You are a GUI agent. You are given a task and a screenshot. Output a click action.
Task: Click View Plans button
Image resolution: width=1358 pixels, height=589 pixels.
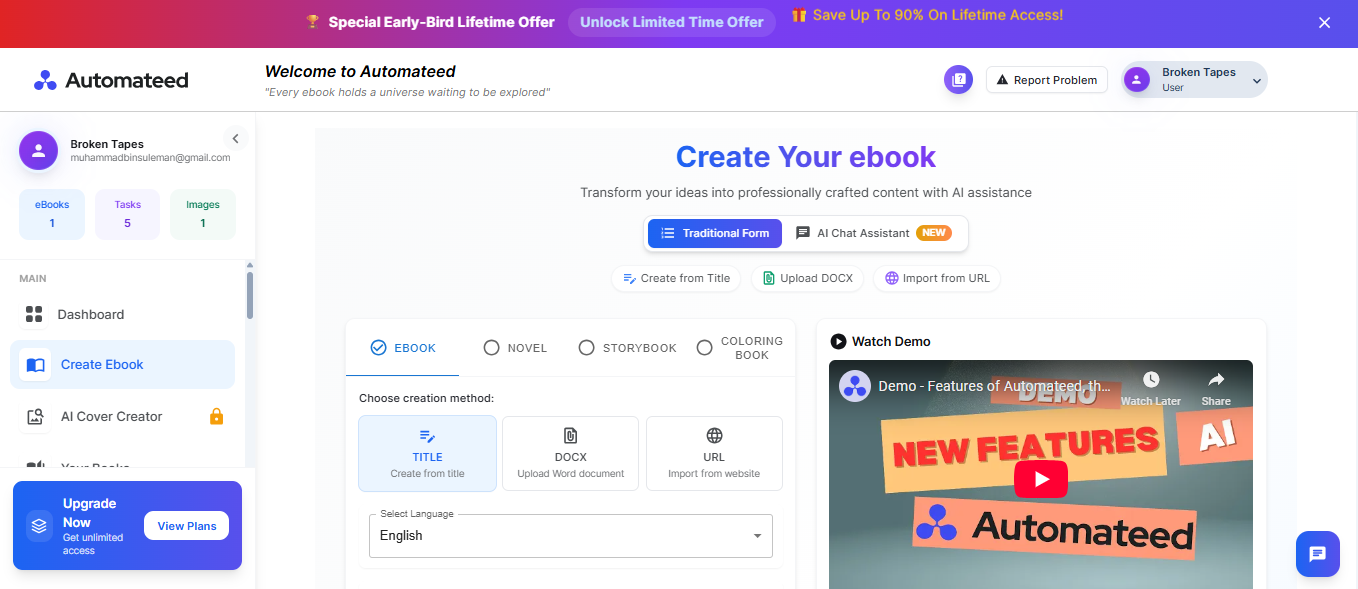click(187, 526)
